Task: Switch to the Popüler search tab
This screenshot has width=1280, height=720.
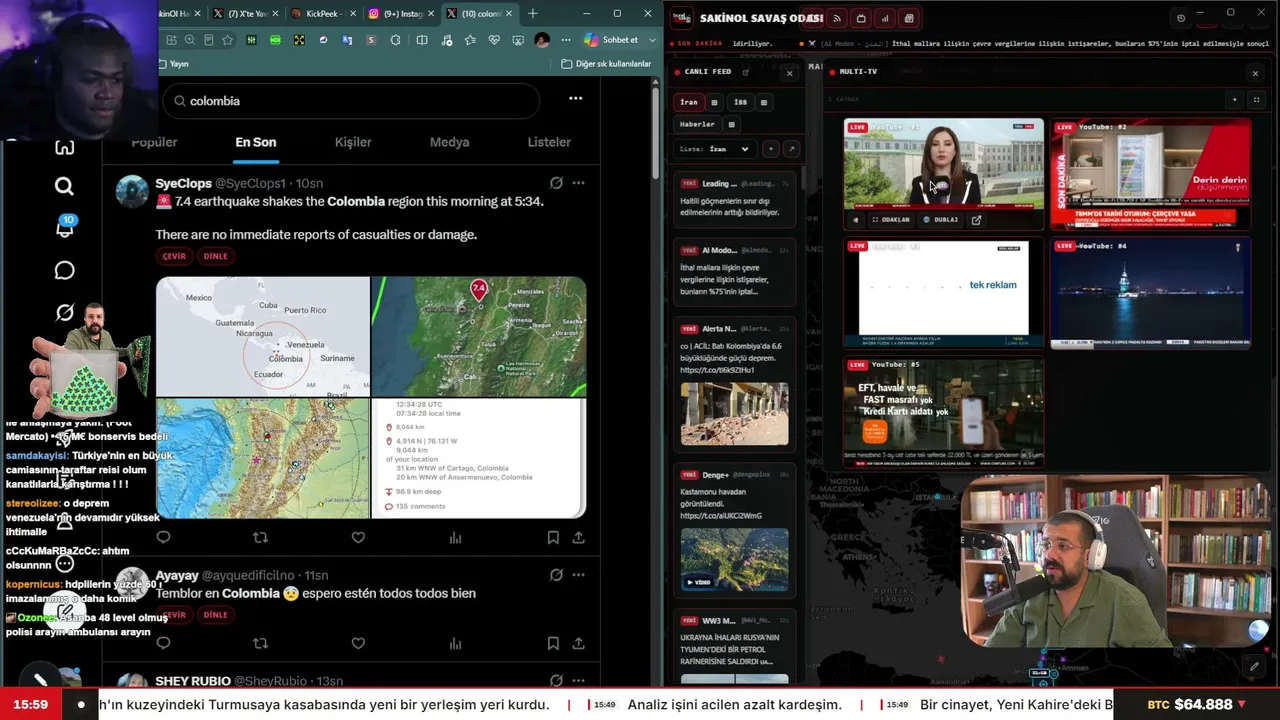Action: point(154,142)
